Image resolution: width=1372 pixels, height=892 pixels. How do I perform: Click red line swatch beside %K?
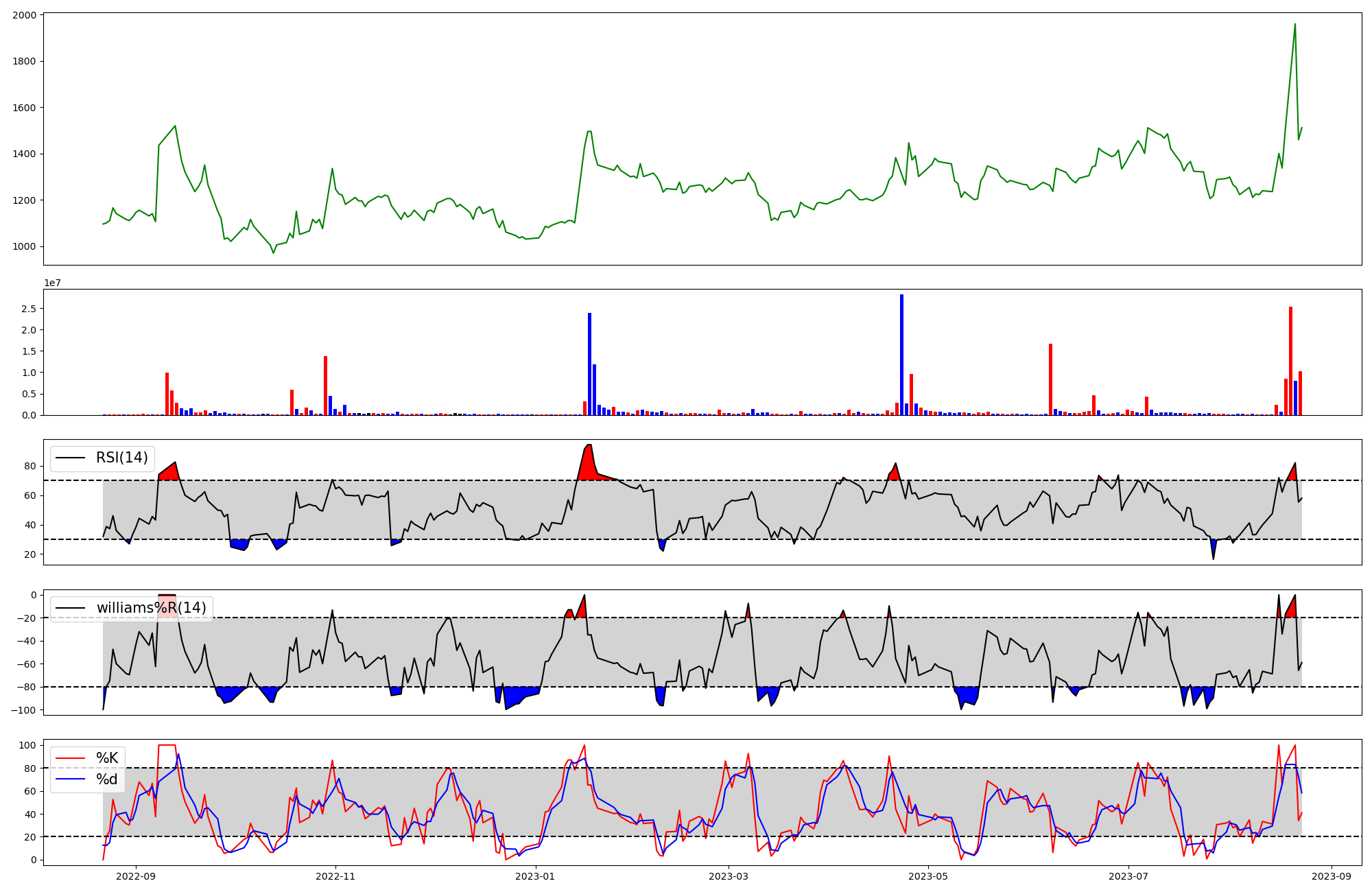click(x=71, y=758)
